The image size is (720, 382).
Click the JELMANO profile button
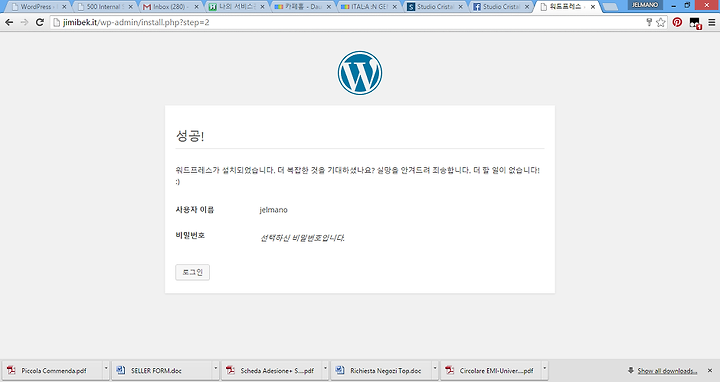click(645, 5)
